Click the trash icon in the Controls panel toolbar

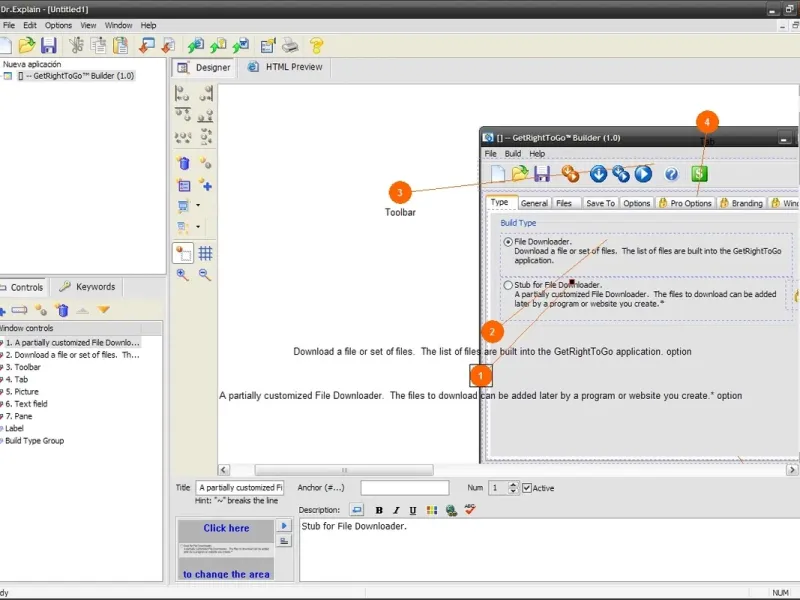(62, 310)
